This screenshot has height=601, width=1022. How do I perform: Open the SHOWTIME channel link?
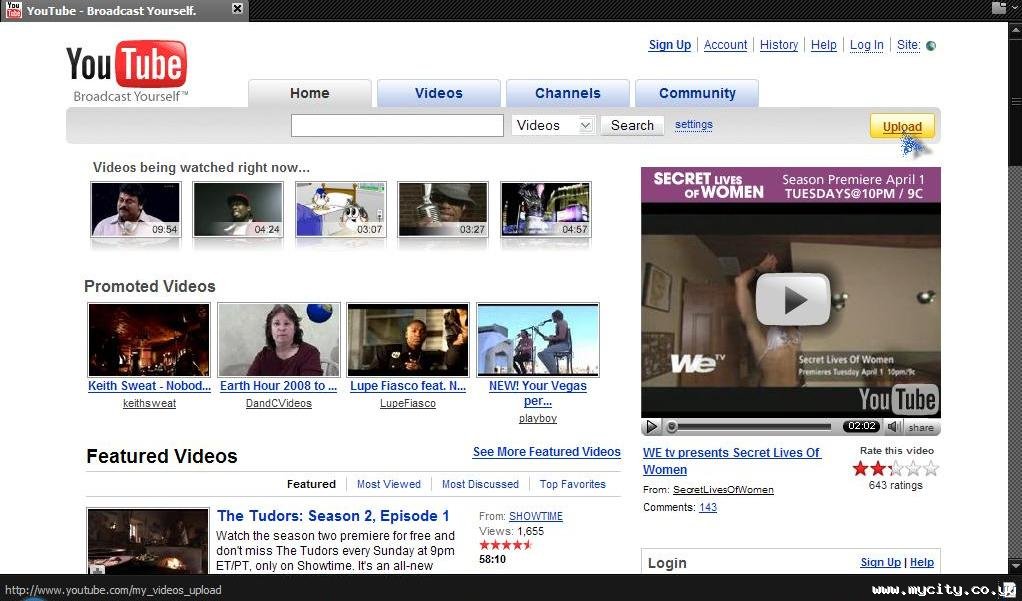[536, 516]
